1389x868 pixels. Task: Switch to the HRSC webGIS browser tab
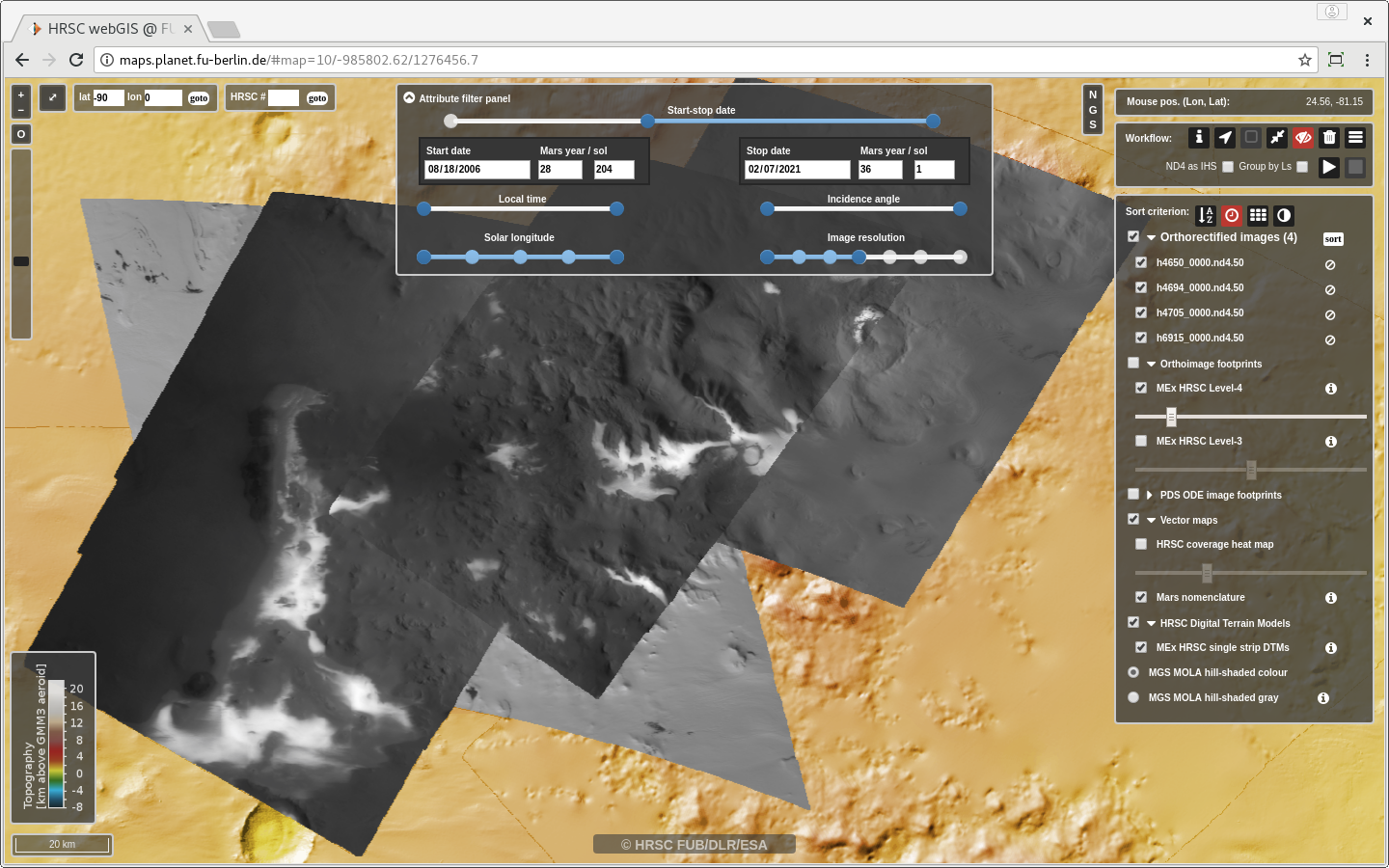(111, 29)
